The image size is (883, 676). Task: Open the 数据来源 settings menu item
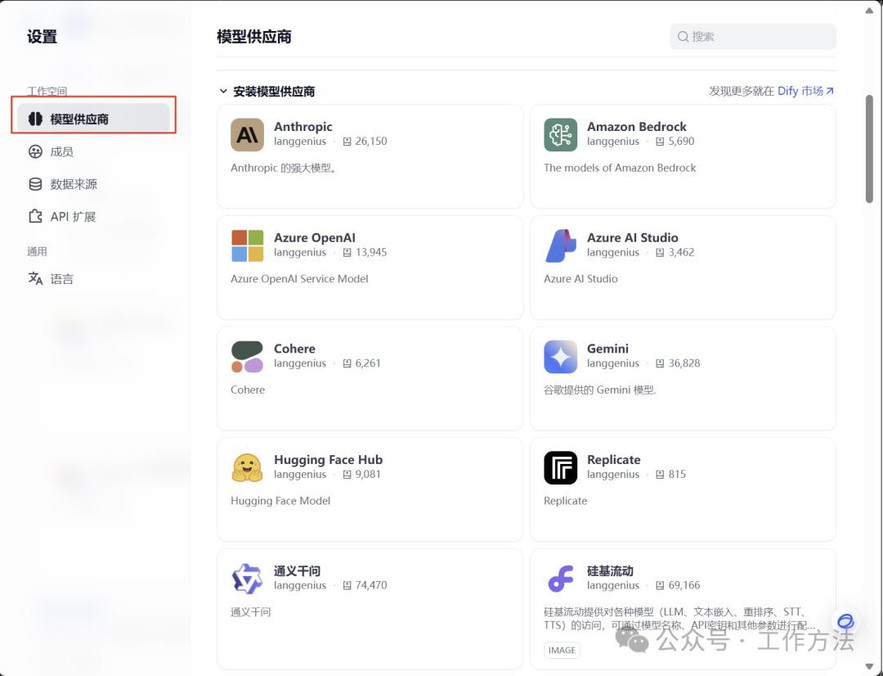pyautogui.click(x=93, y=184)
